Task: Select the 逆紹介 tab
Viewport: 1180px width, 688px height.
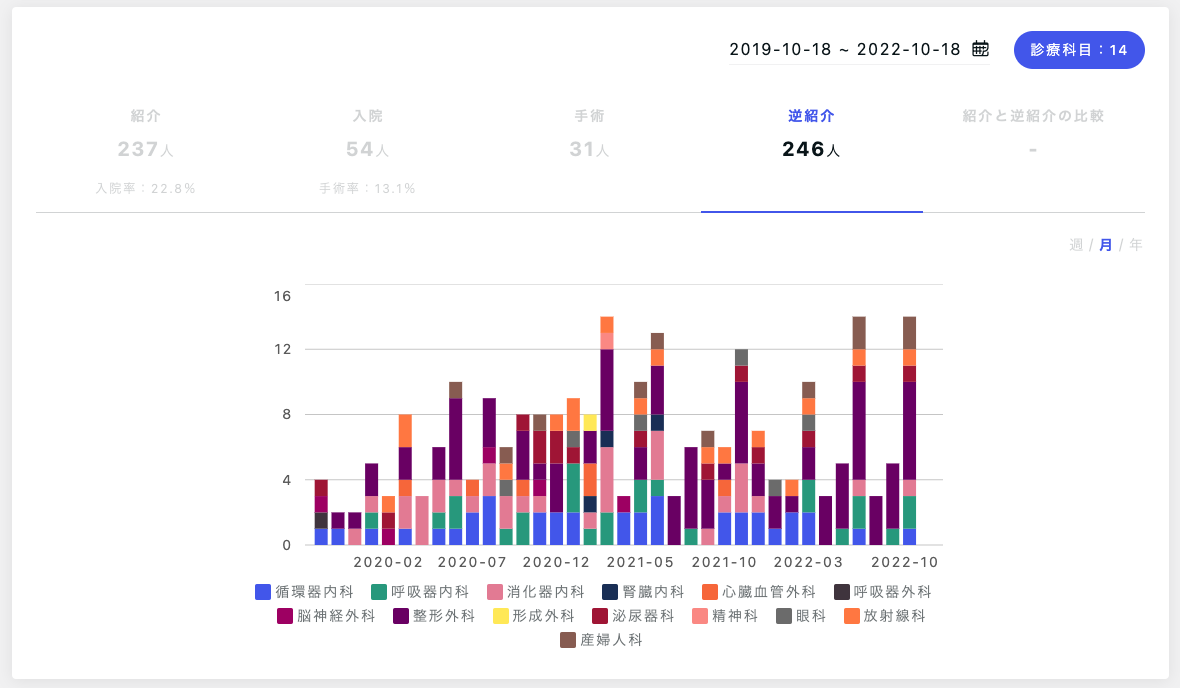Action: (811, 116)
